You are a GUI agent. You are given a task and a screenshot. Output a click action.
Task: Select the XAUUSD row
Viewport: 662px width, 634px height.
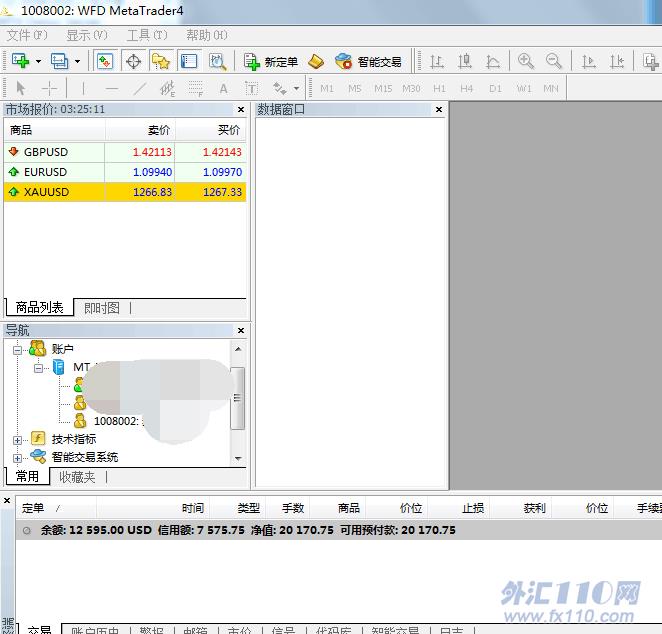pos(125,192)
